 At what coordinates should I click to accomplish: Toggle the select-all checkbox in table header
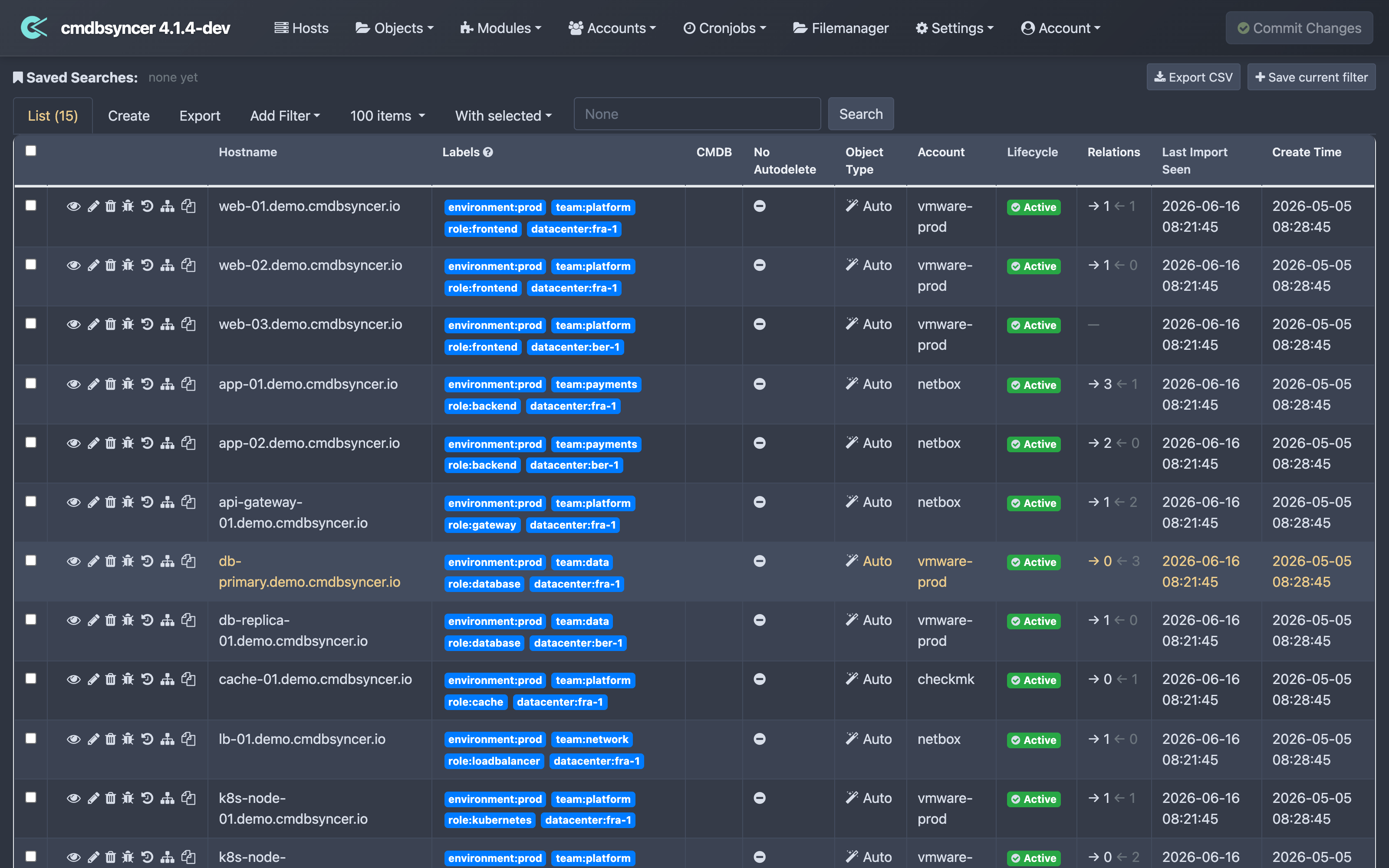click(31, 151)
